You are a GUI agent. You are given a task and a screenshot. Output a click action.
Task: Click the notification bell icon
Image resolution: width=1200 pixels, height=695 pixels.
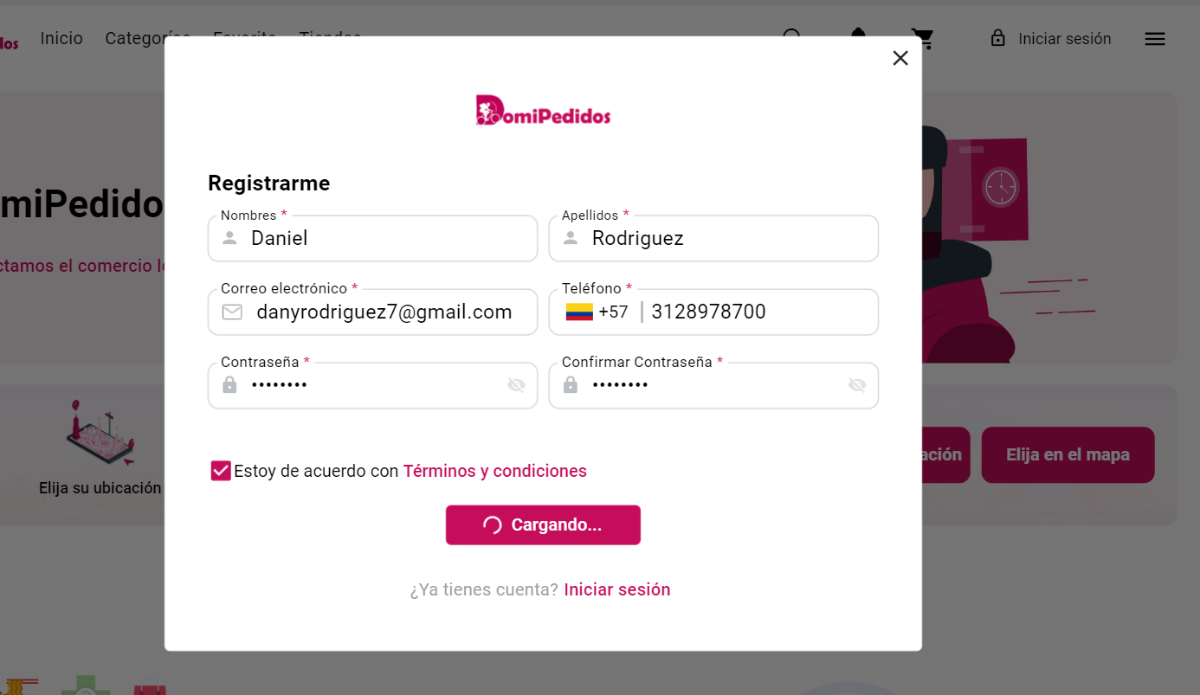858,36
